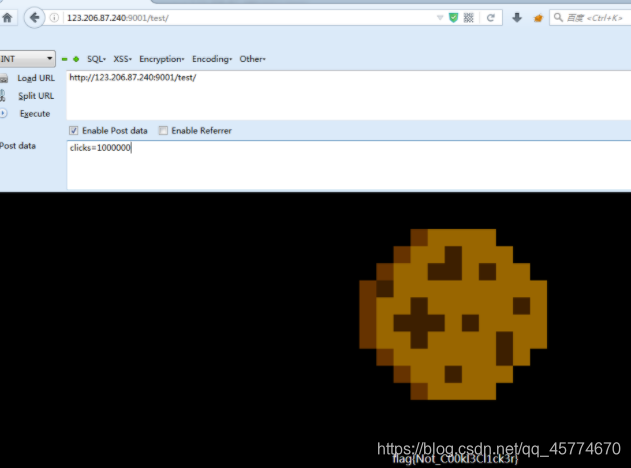Go to the browser home page icon
The image size is (631, 468).
pos(7,17)
